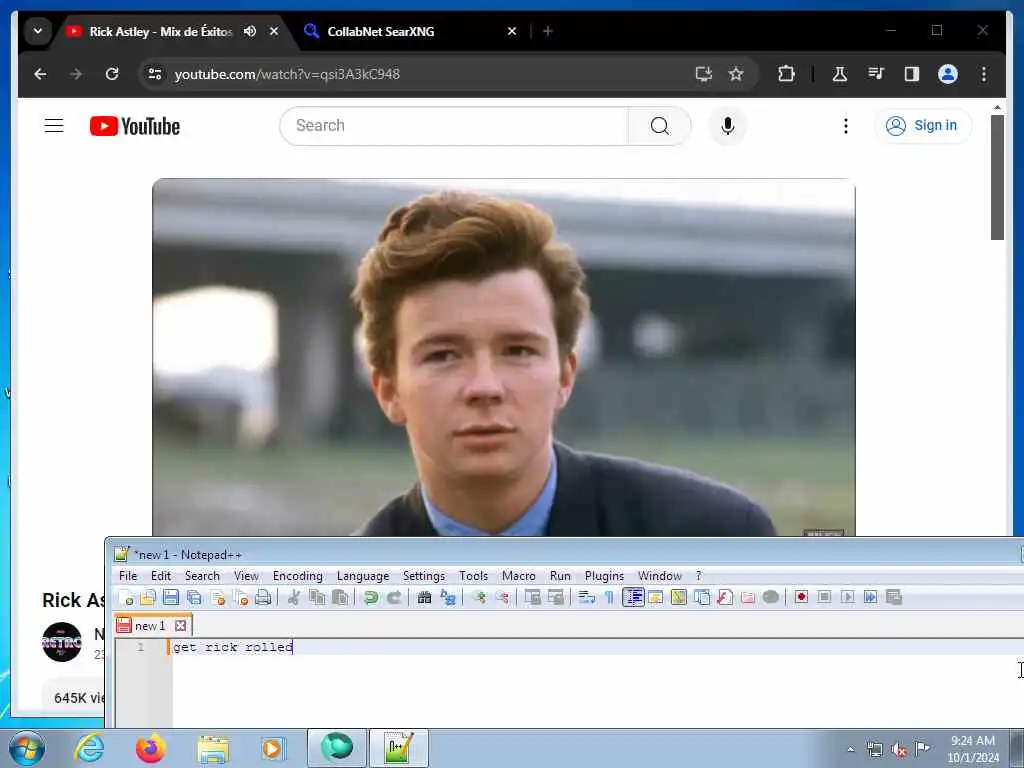Open Find with the binoculars icon
This screenshot has width=1024, height=768.
pyautogui.click(x=424, y=598)
